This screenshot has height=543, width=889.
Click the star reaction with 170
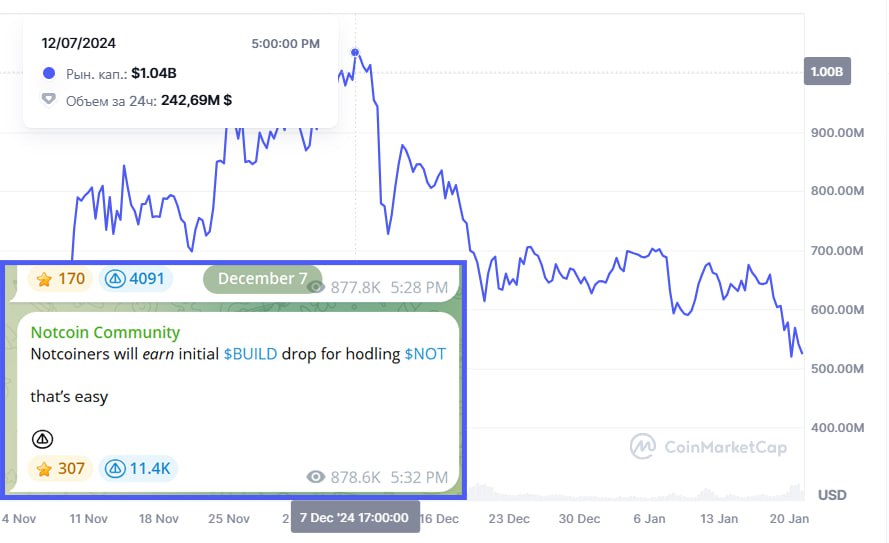click(60, 279)
